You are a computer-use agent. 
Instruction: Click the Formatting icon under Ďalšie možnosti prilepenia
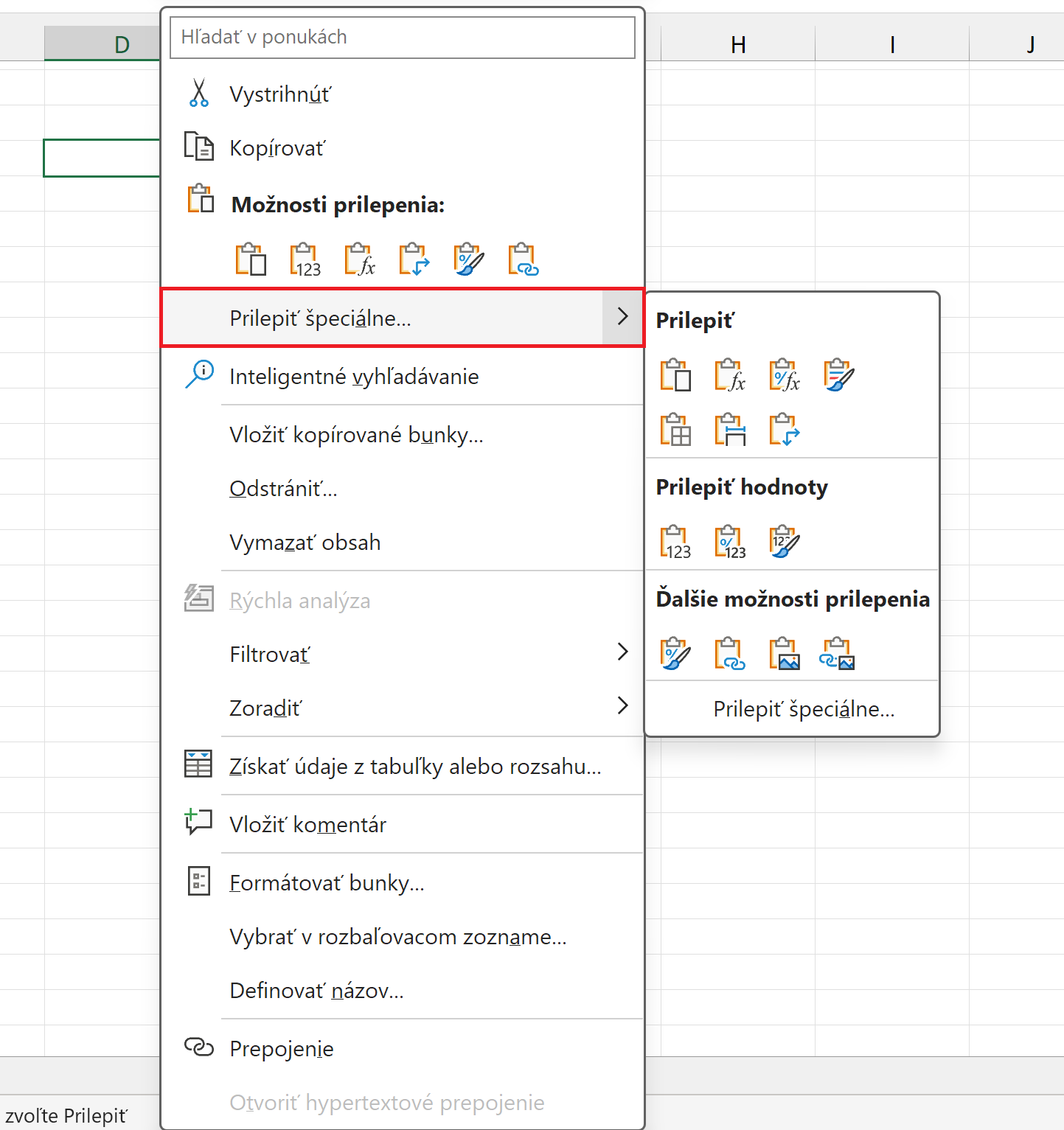(675, 654)
